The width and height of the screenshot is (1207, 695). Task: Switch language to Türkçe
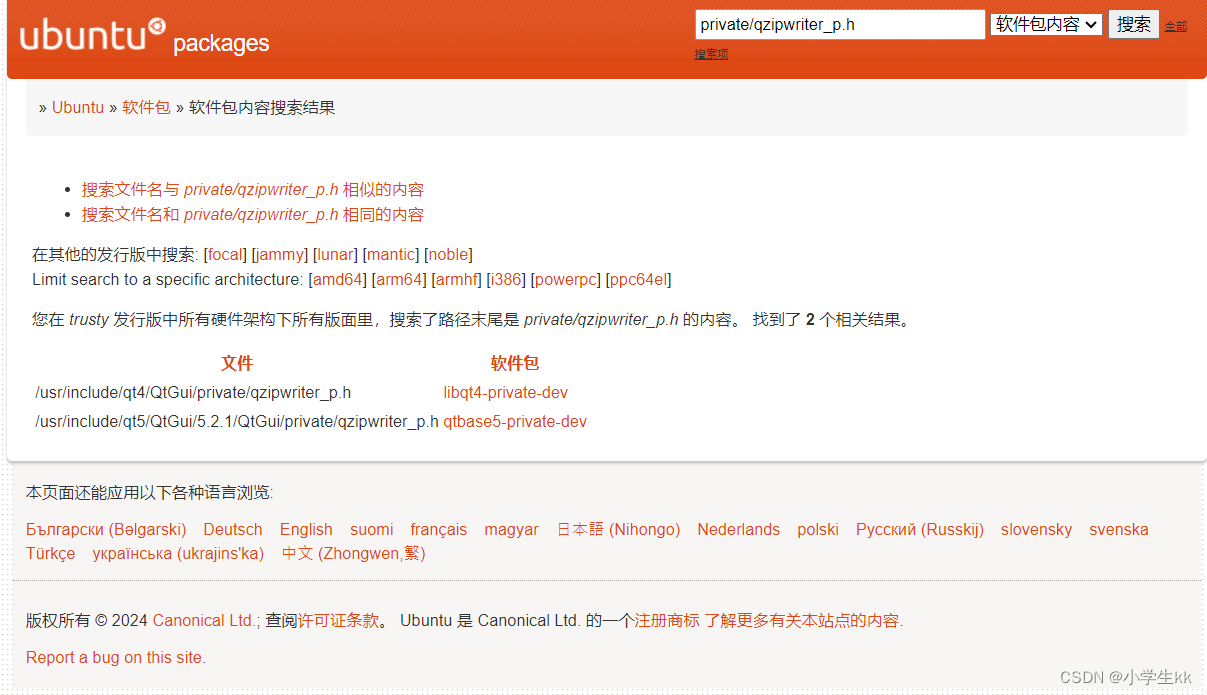point(51,554)
